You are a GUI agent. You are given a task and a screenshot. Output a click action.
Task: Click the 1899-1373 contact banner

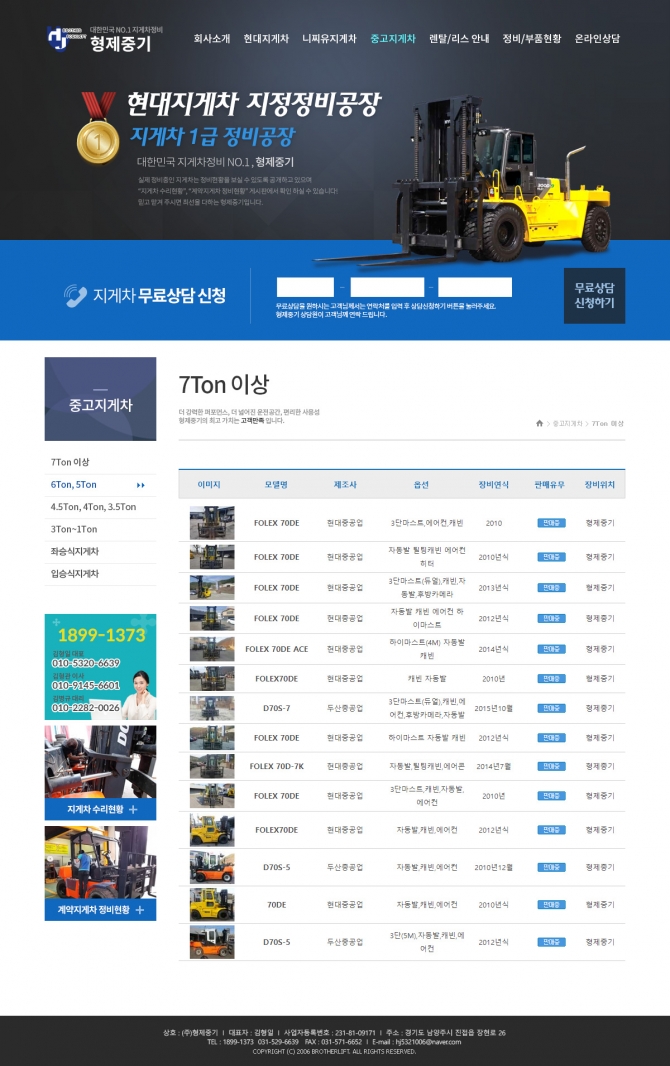(x=101, y=667)
